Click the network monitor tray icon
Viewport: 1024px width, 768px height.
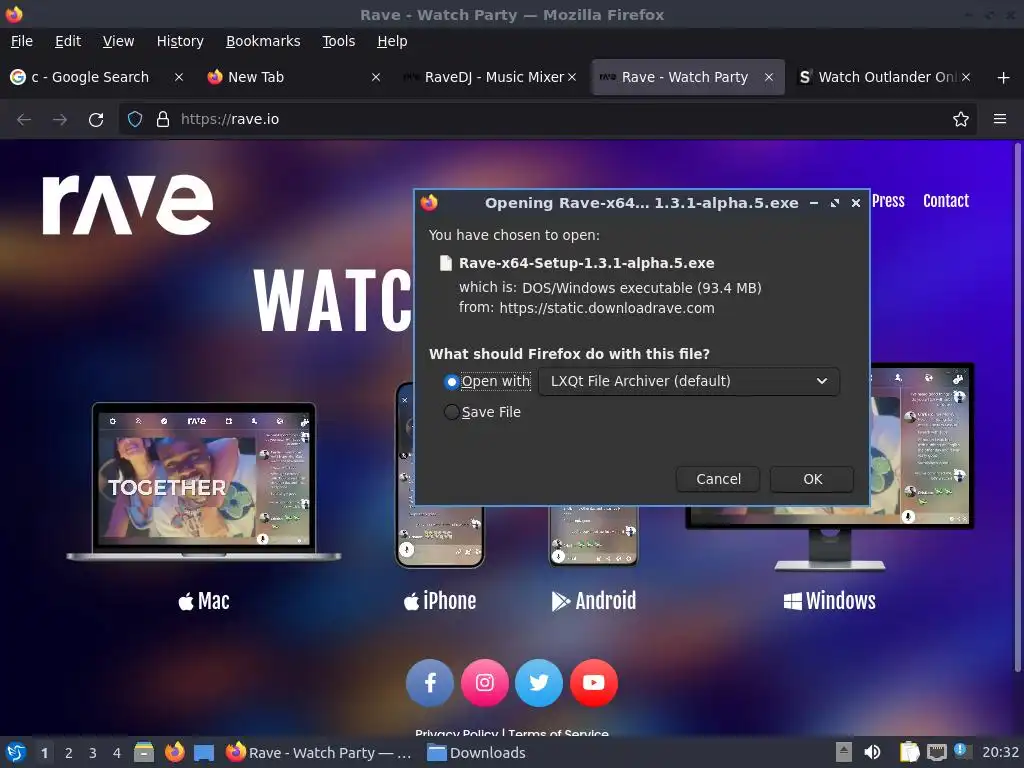click(x=936, y=753)
